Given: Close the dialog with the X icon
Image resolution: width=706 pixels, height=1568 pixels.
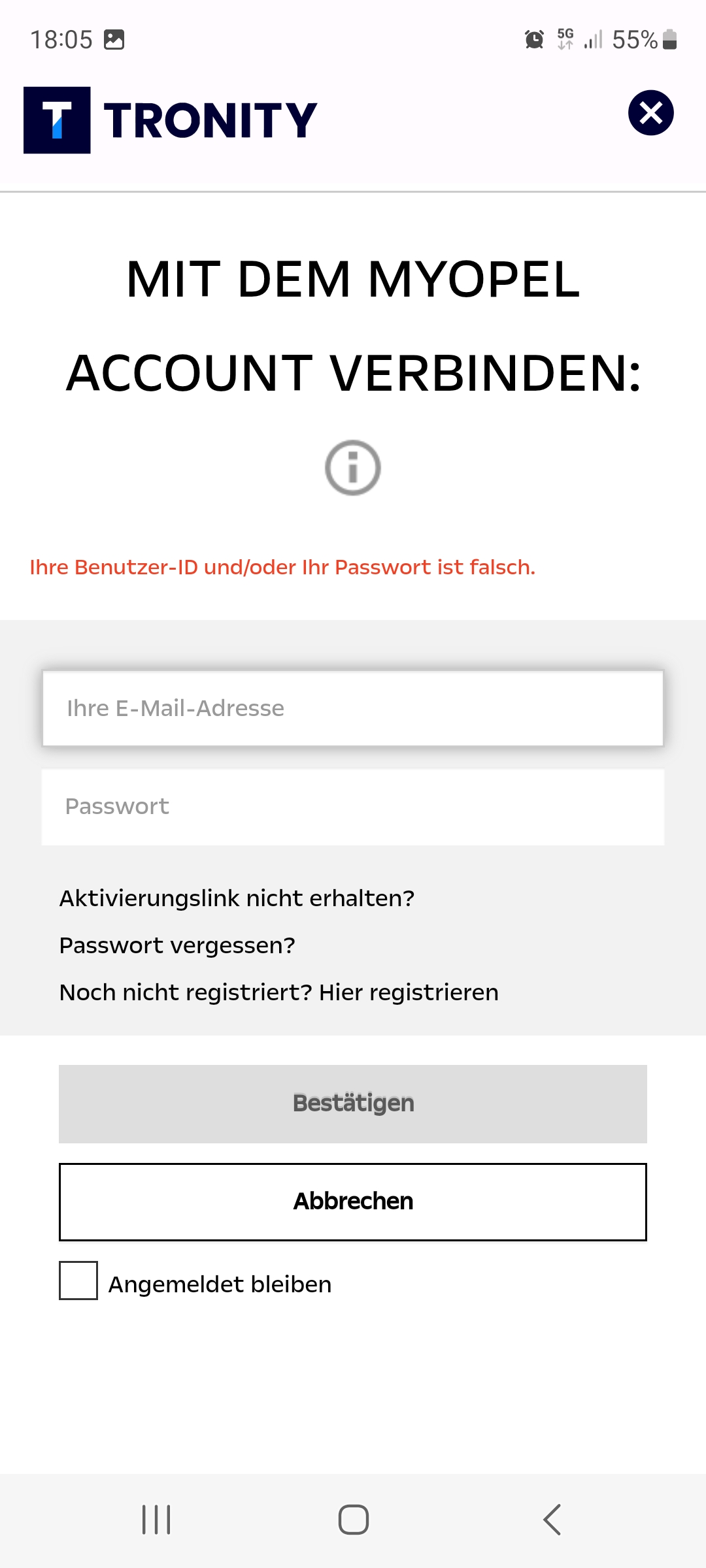Looking at the screenshot, I should [650, 113].
